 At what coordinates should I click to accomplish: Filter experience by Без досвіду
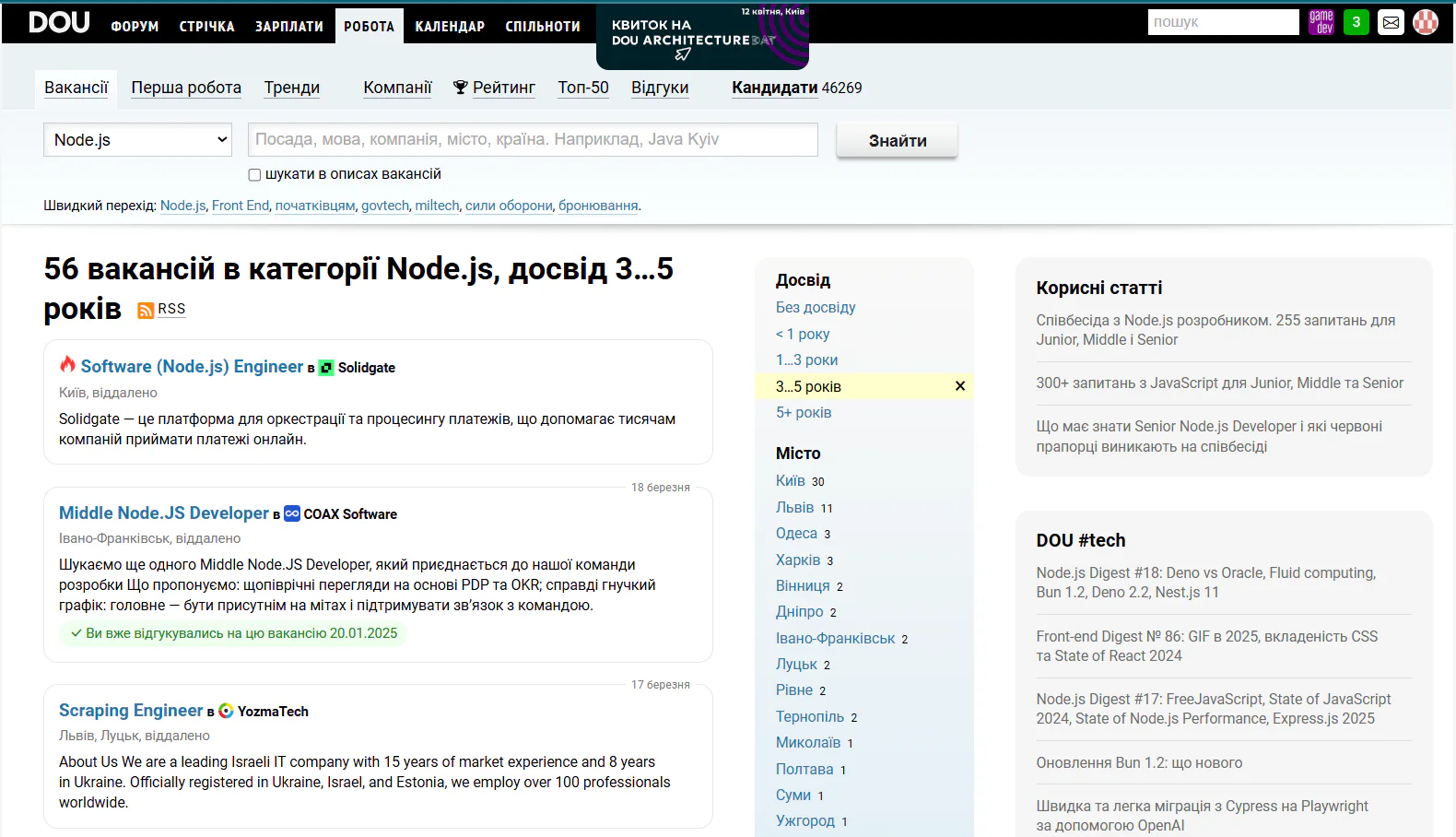coord(816,308)
